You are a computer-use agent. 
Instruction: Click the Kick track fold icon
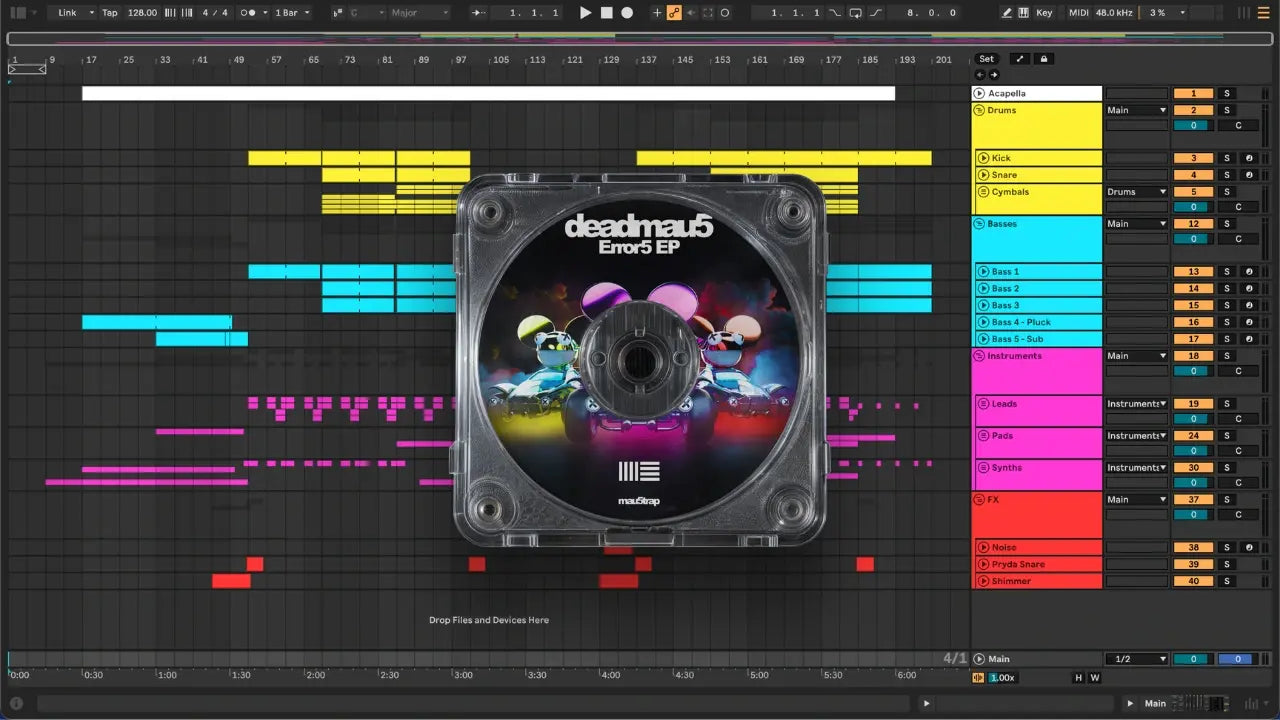(984, 158)
